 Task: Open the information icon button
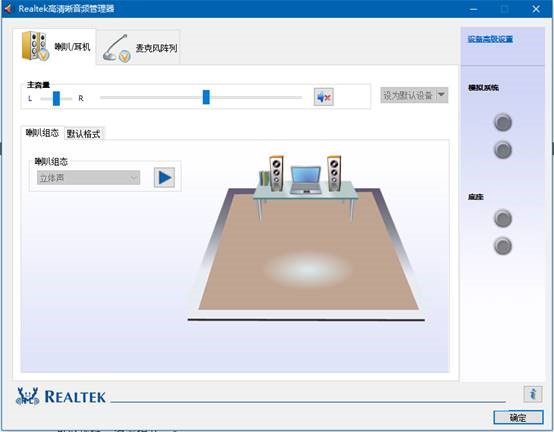[533, 393]
